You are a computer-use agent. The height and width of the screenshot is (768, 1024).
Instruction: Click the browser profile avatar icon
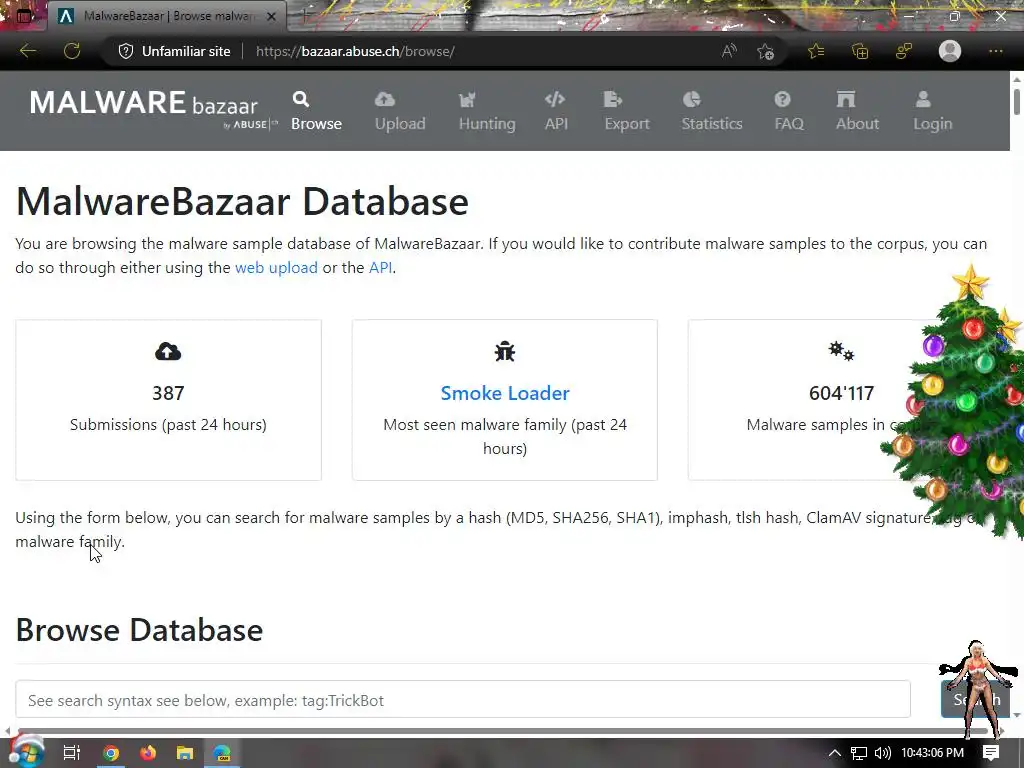[950, 51]
